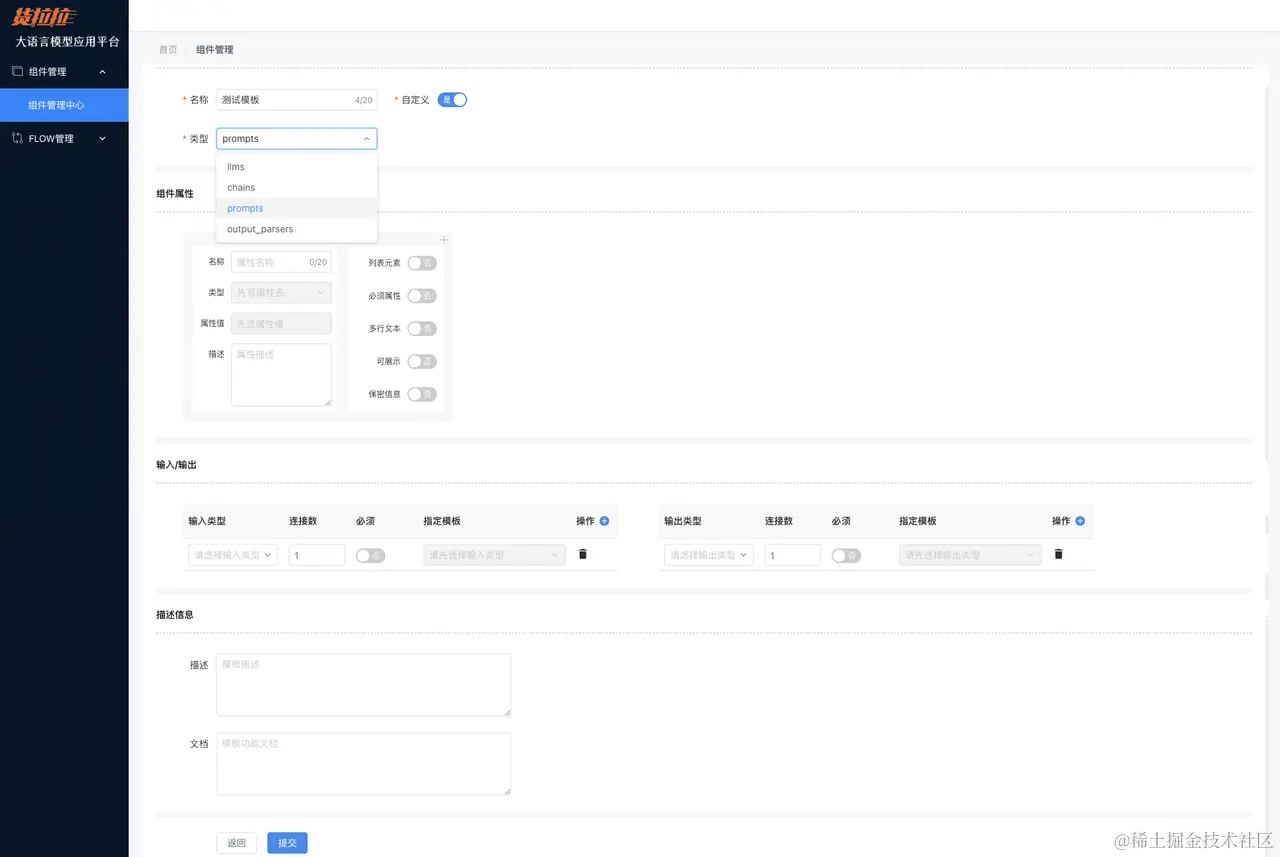Open the 请选择输出类型 dropdown
The height and width of the screenshot is (857, 1280).
(x=709, y=555)
